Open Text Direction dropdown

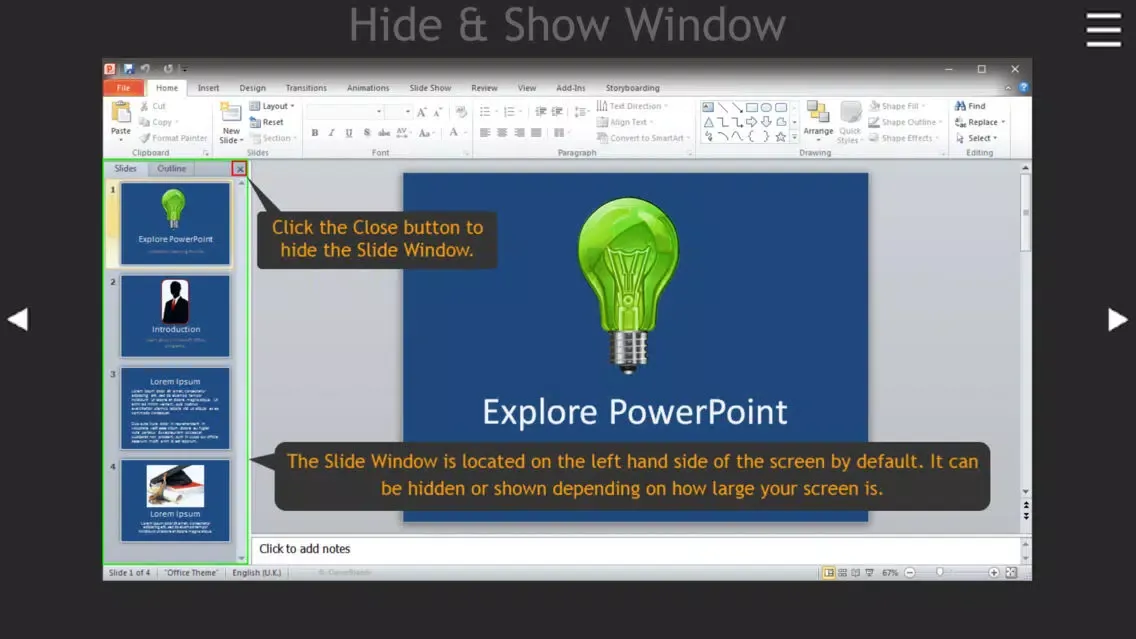coord(632,106)
